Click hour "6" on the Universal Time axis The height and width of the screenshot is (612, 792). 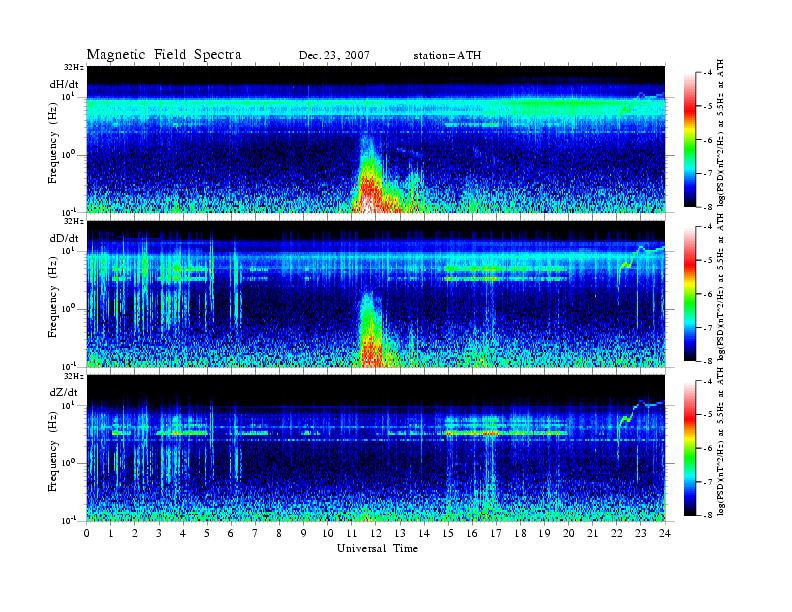point(231,533)
